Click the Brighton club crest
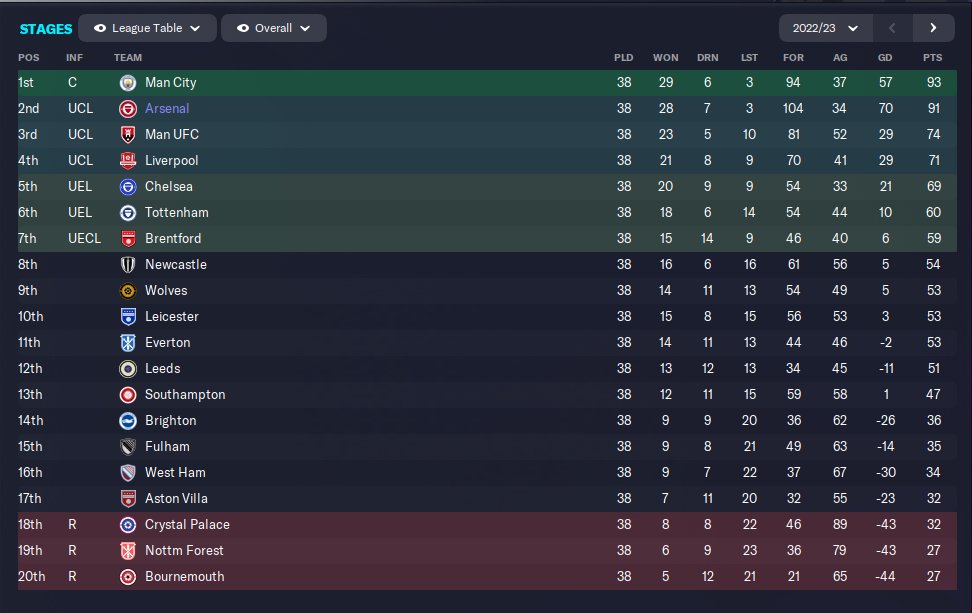This screenshot has width=972, height=613. point(127,420)
